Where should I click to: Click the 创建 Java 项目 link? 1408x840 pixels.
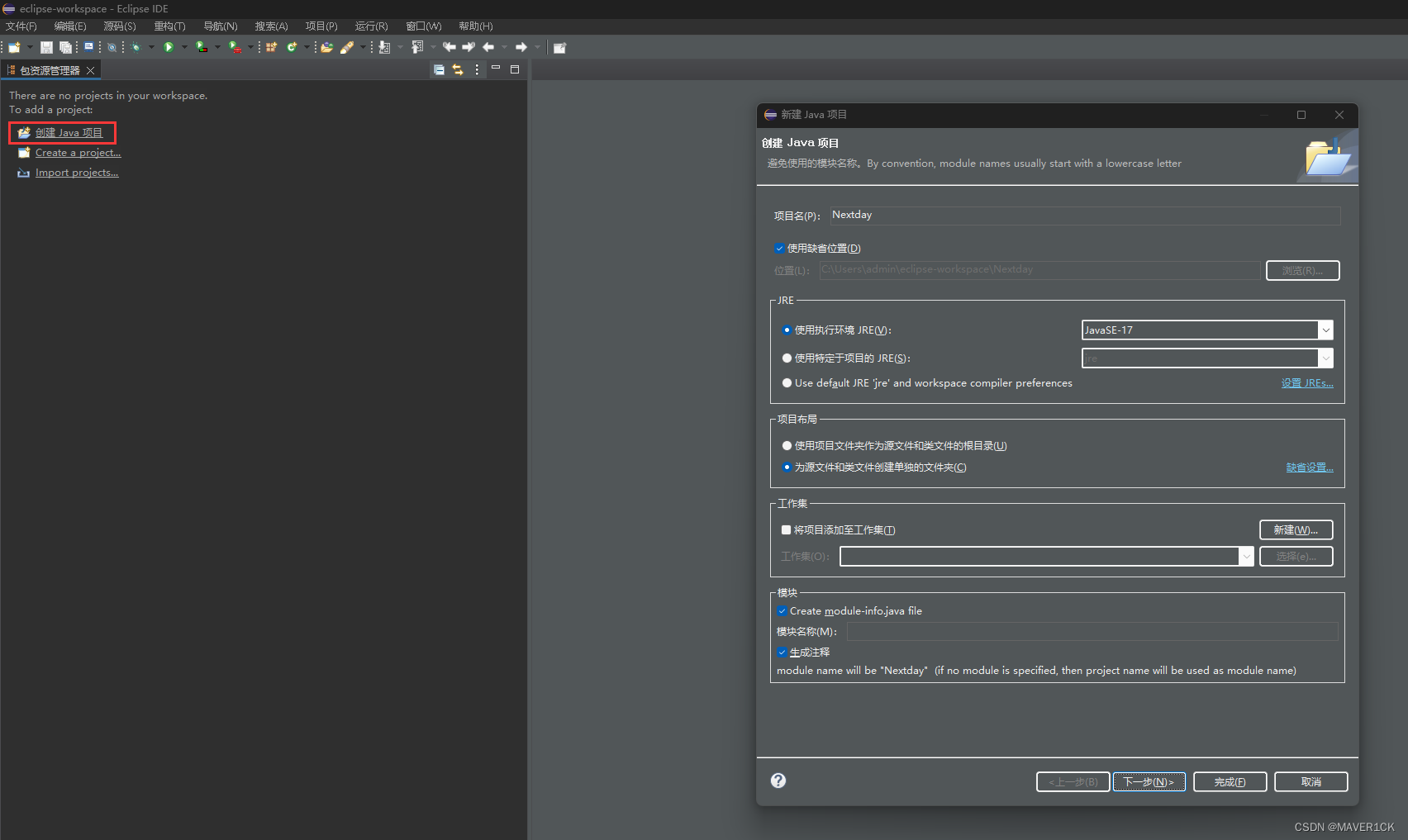coord(69,132)
